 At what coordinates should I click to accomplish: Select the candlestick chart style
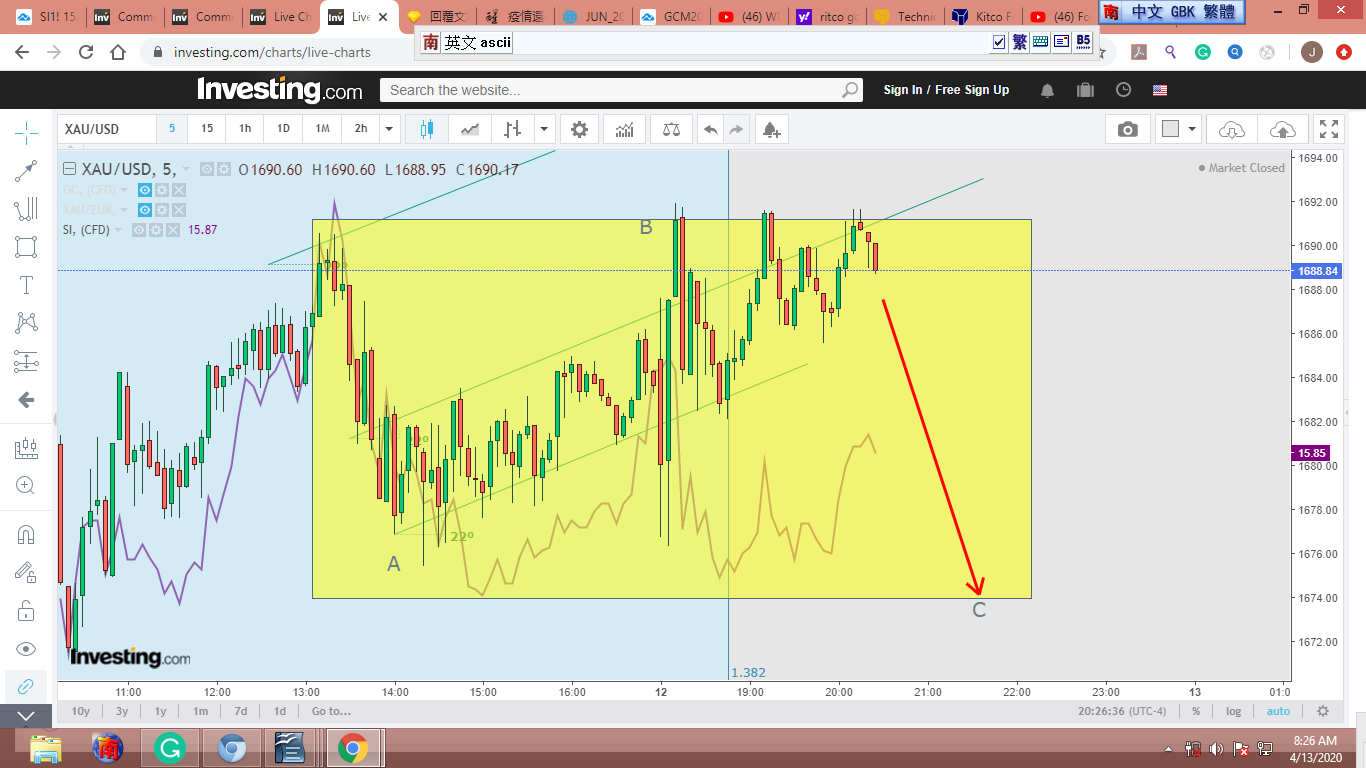[x=427, y=129]
